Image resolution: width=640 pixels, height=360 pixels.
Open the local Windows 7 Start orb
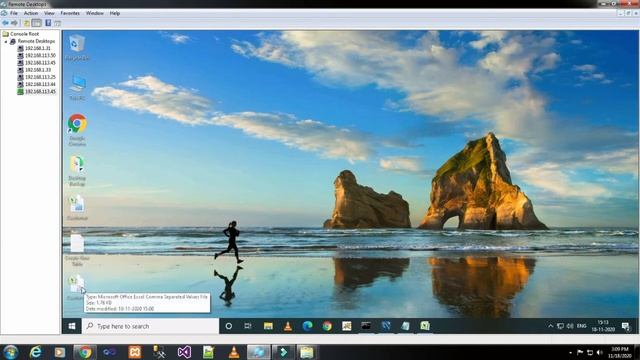11,352
